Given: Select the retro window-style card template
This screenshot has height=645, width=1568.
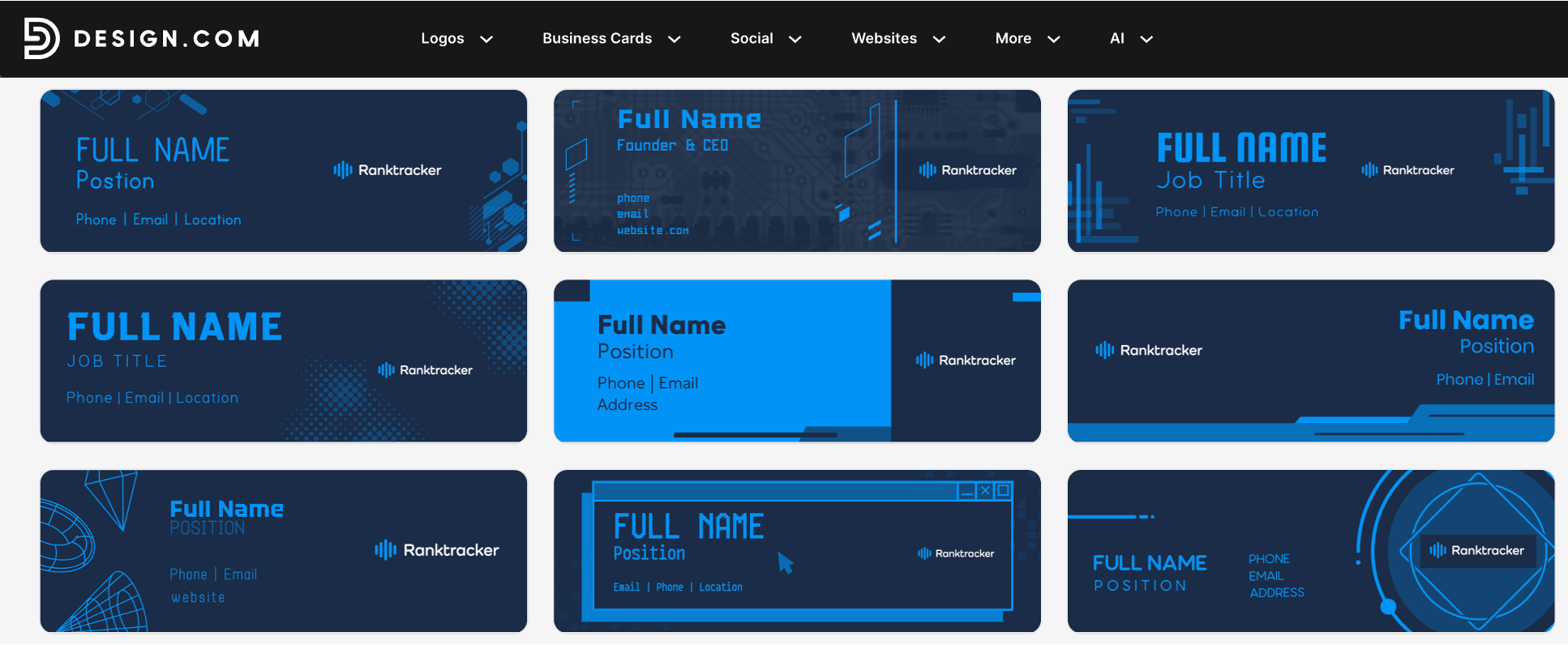Looking at the screenshot, I should tap(797, 551).
